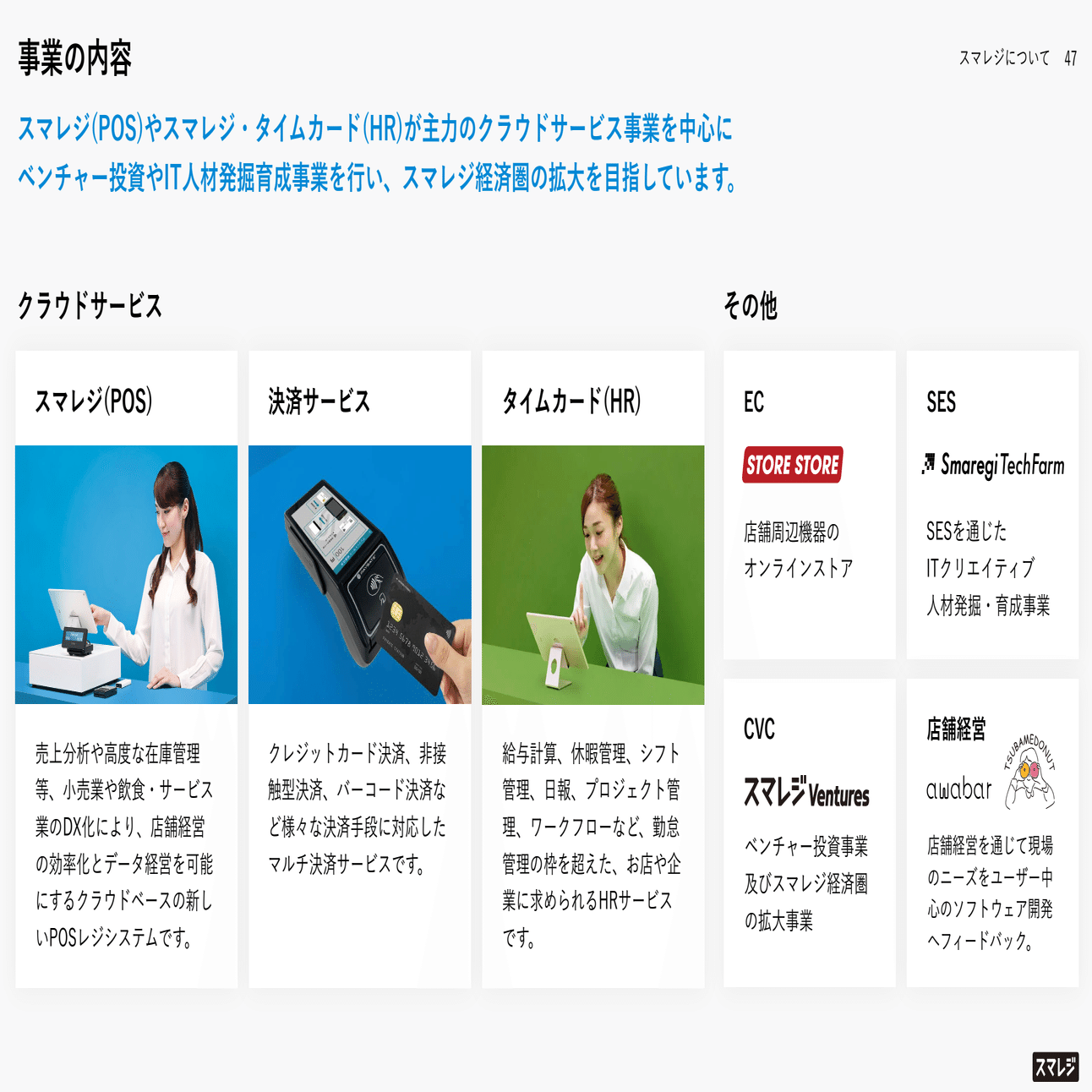Image resolution: width=1092 pixels, height=1092 pixels.
Task: Click the ベンチャー投資事業 description text
Action: tap(805, 883)
